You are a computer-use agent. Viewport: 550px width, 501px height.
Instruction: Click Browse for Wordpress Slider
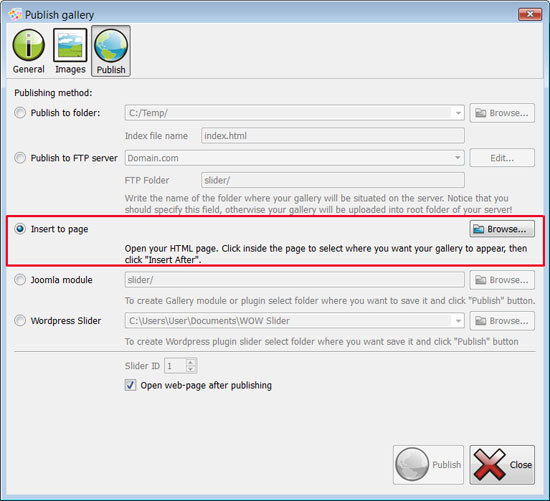[x=502, y=321]
